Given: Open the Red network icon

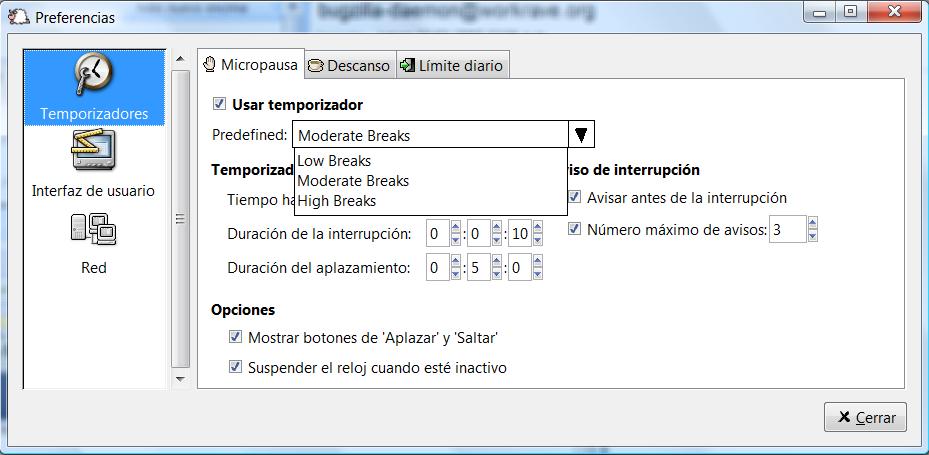Looking at the screenshot, I should tap(94, 230).
